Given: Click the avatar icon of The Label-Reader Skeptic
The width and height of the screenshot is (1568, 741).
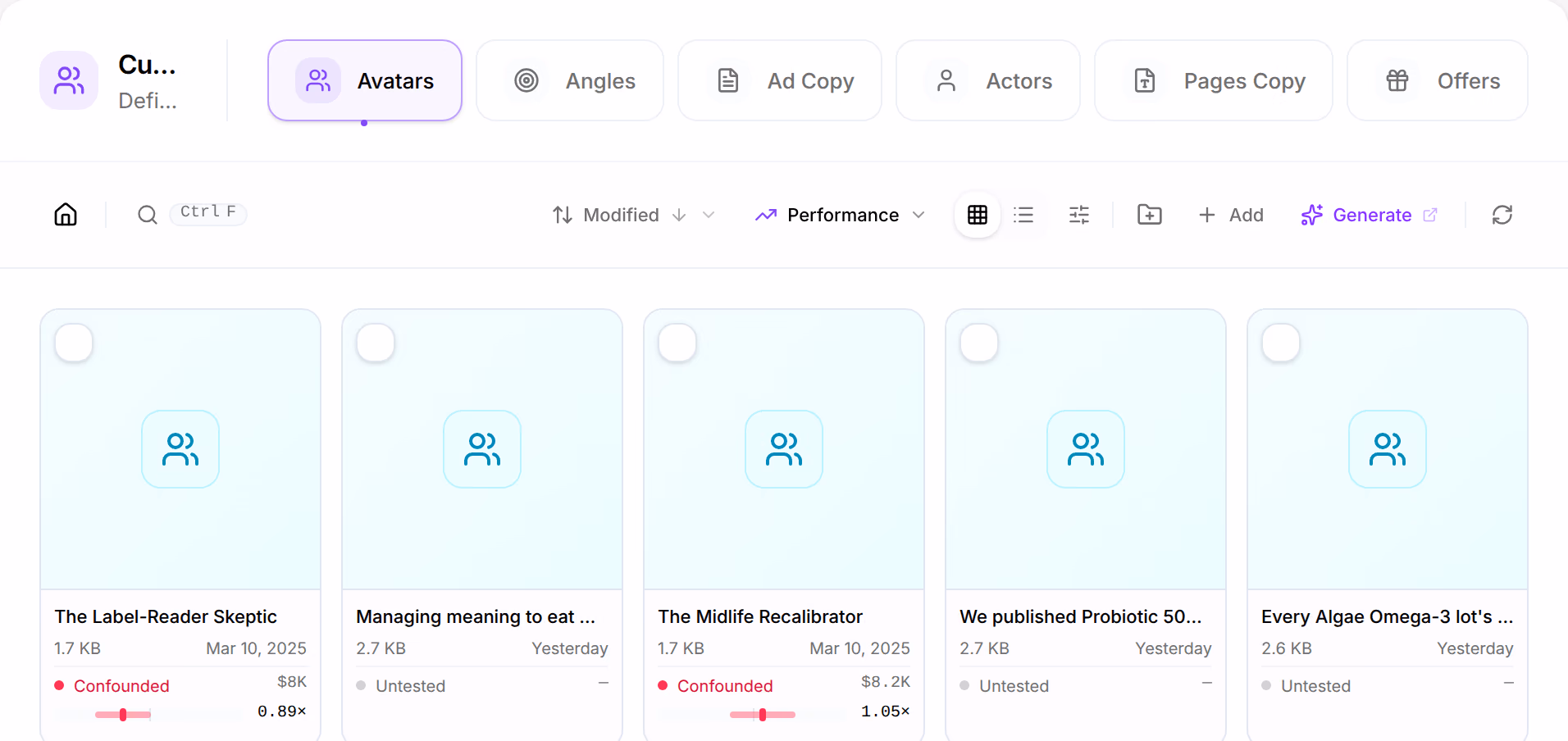Looking at the screenshot, I should [180, 449].
